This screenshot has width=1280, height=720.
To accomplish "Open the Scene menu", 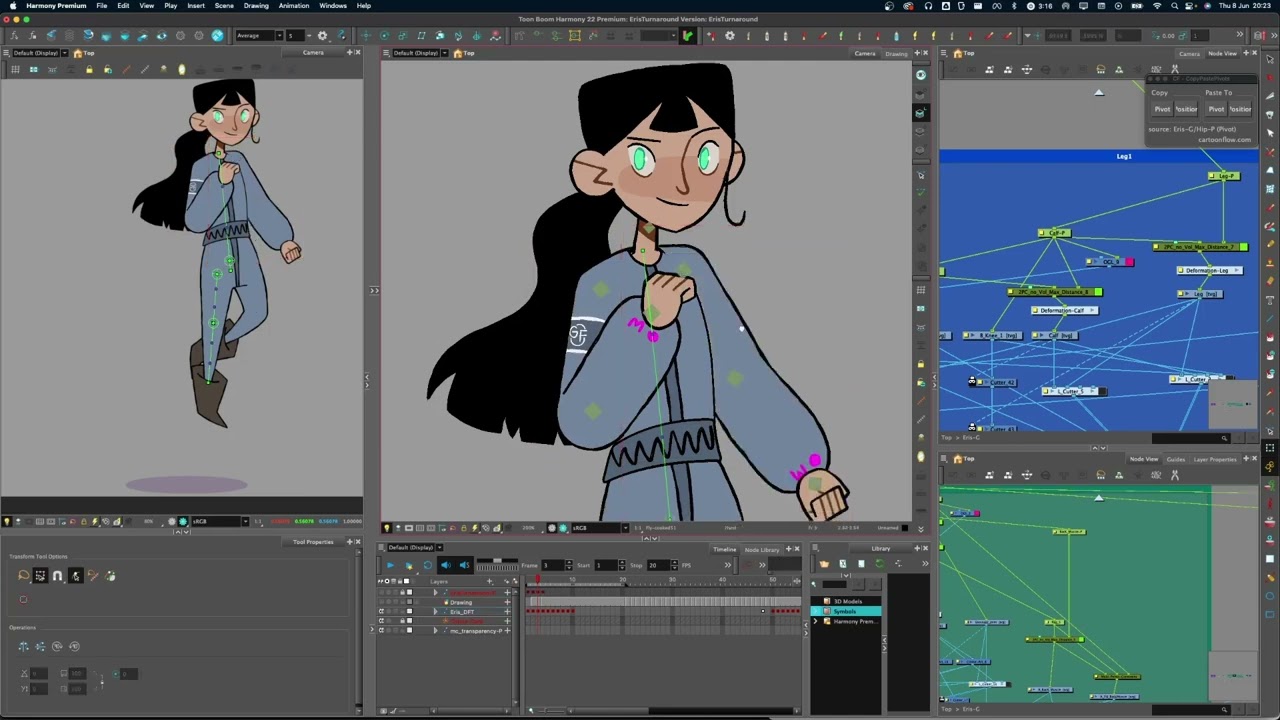I will click(224, 6).
